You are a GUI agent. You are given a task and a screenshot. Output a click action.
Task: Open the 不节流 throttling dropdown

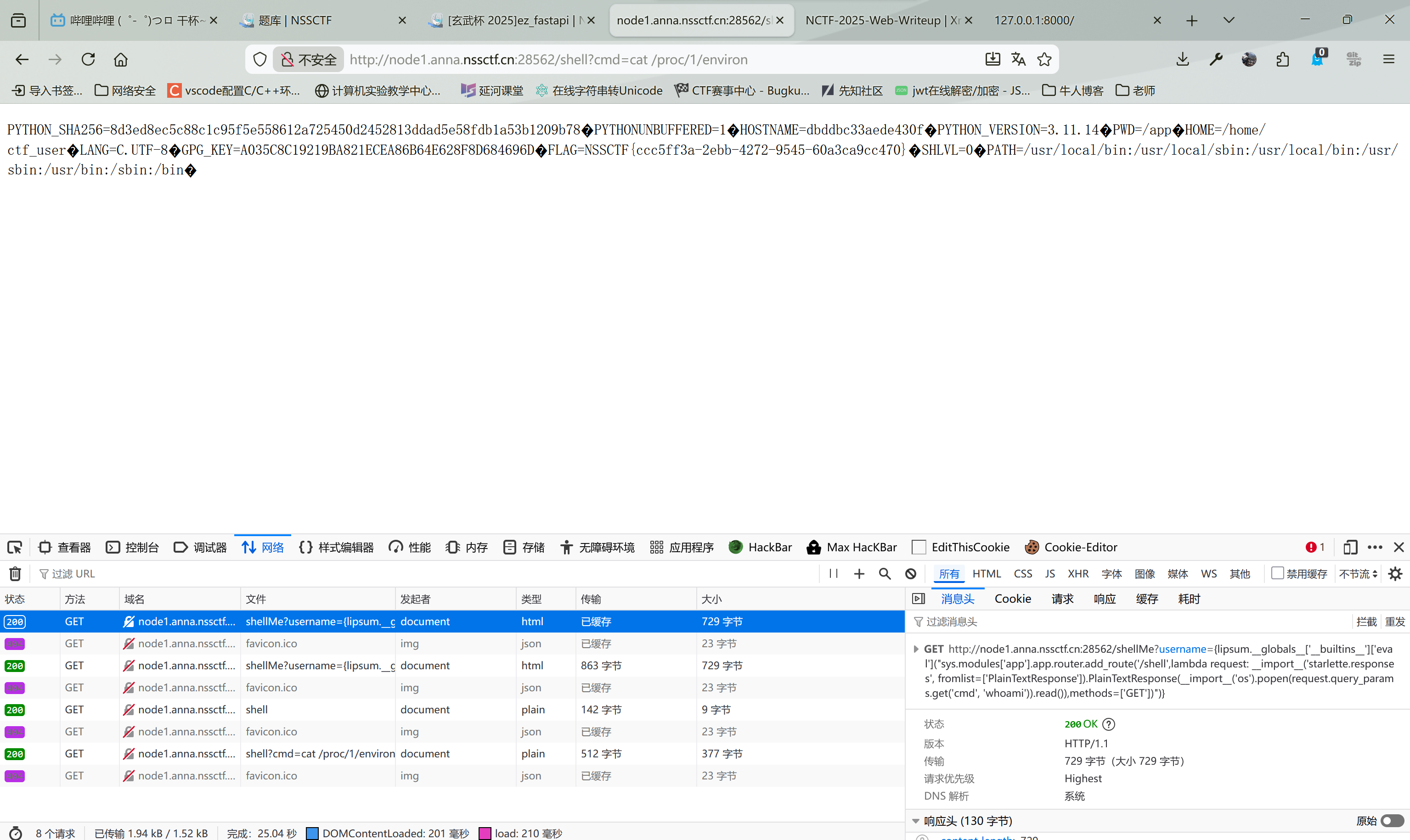1358,573
